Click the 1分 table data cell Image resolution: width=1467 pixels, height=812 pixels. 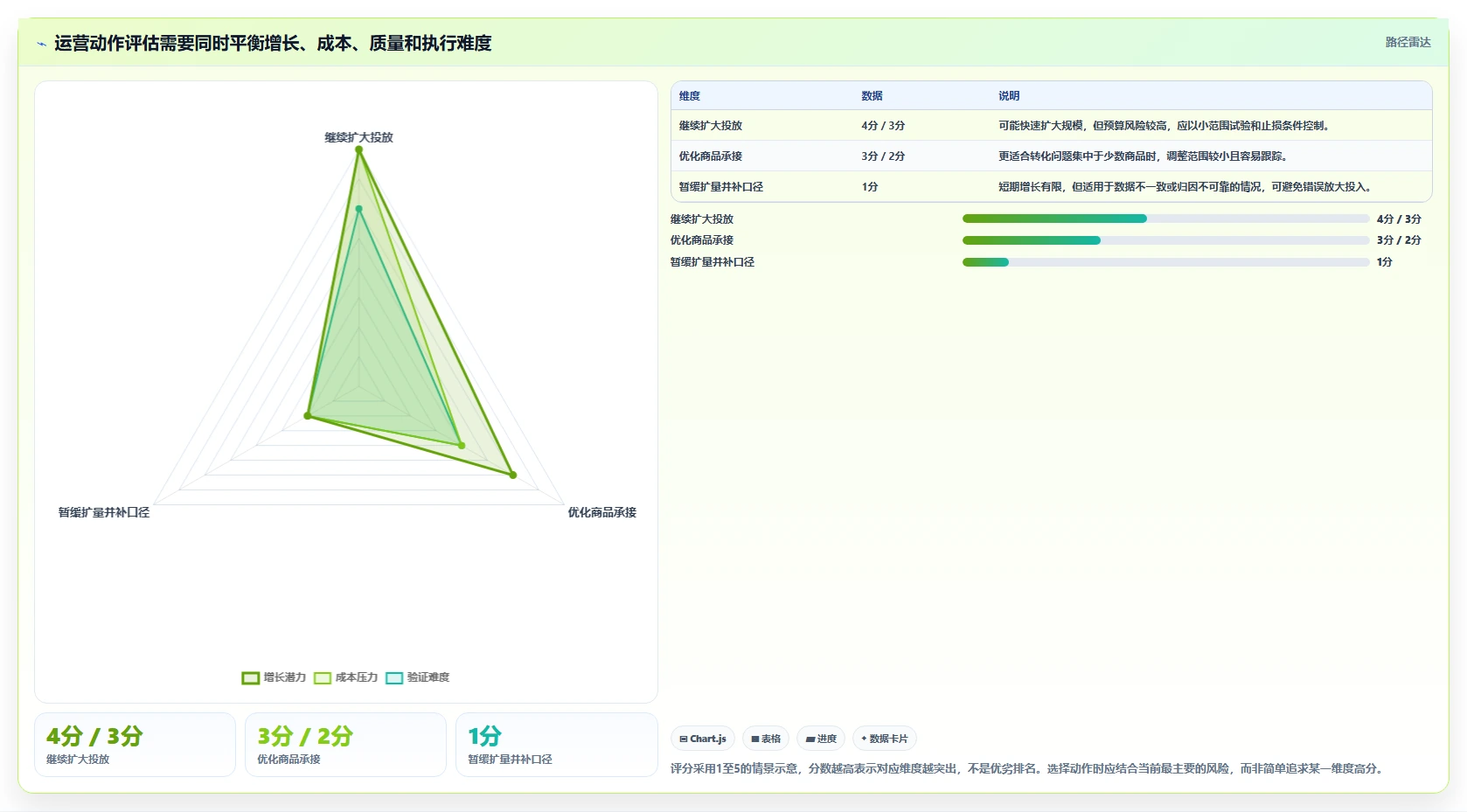[870, 187]
